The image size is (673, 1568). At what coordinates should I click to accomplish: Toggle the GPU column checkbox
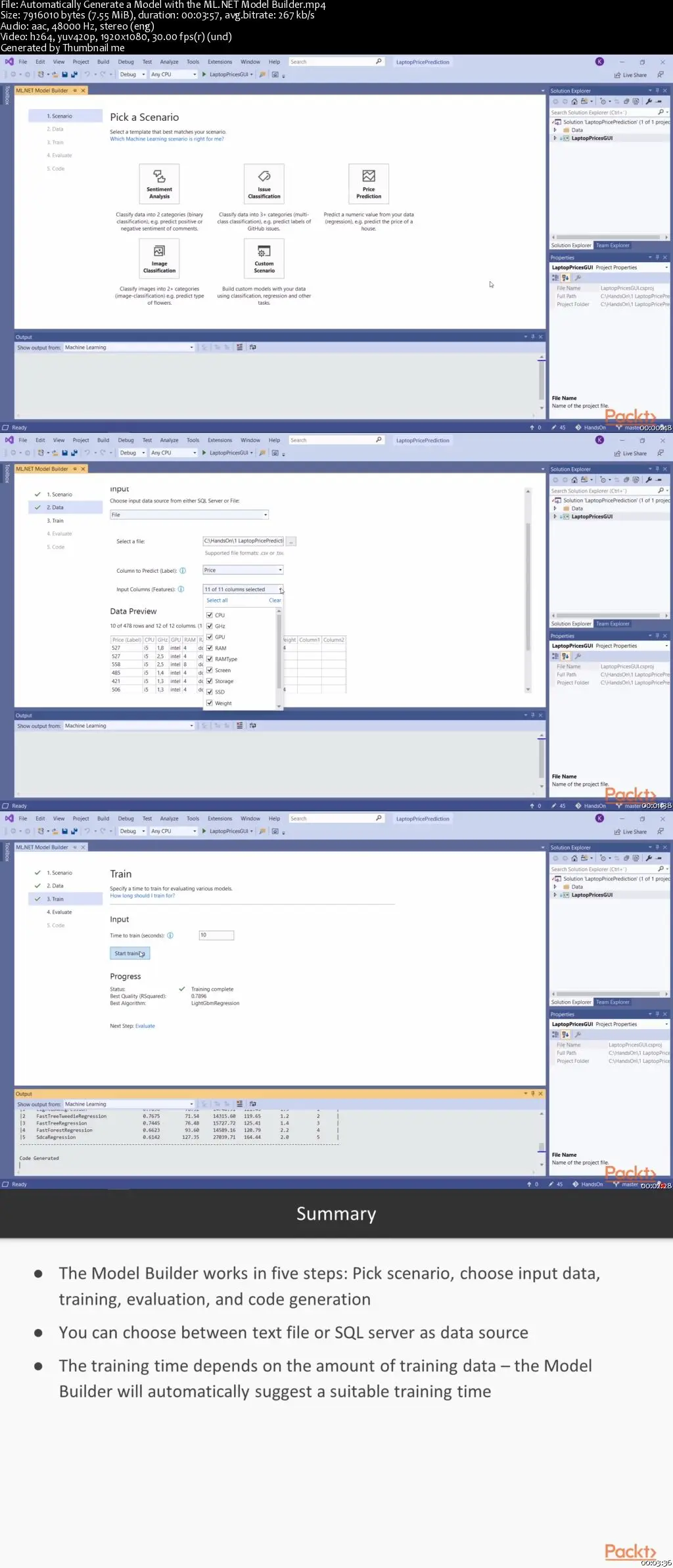(210, 637)
